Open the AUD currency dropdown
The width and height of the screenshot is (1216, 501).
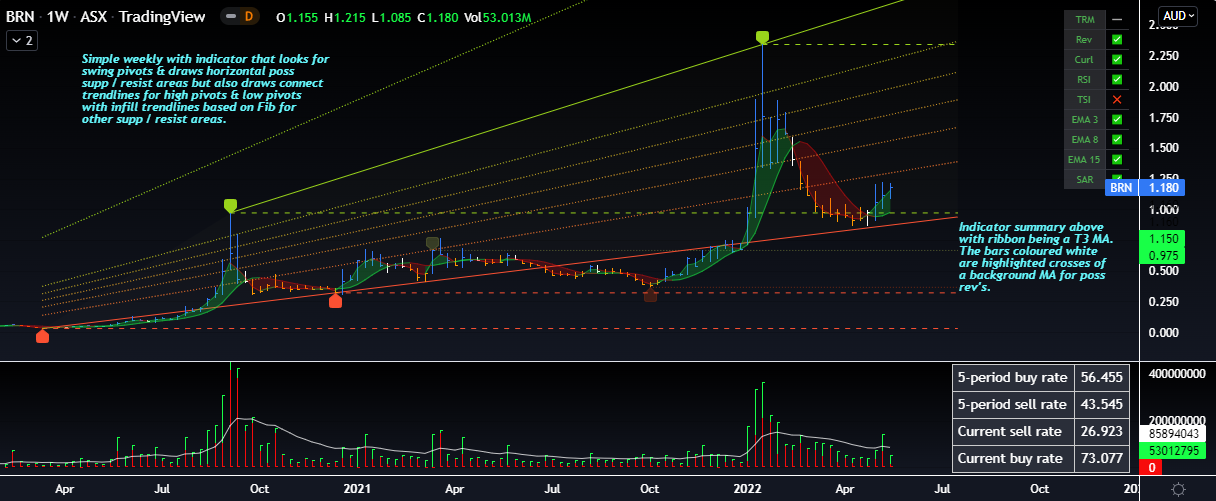click(x=1178, y=16)
